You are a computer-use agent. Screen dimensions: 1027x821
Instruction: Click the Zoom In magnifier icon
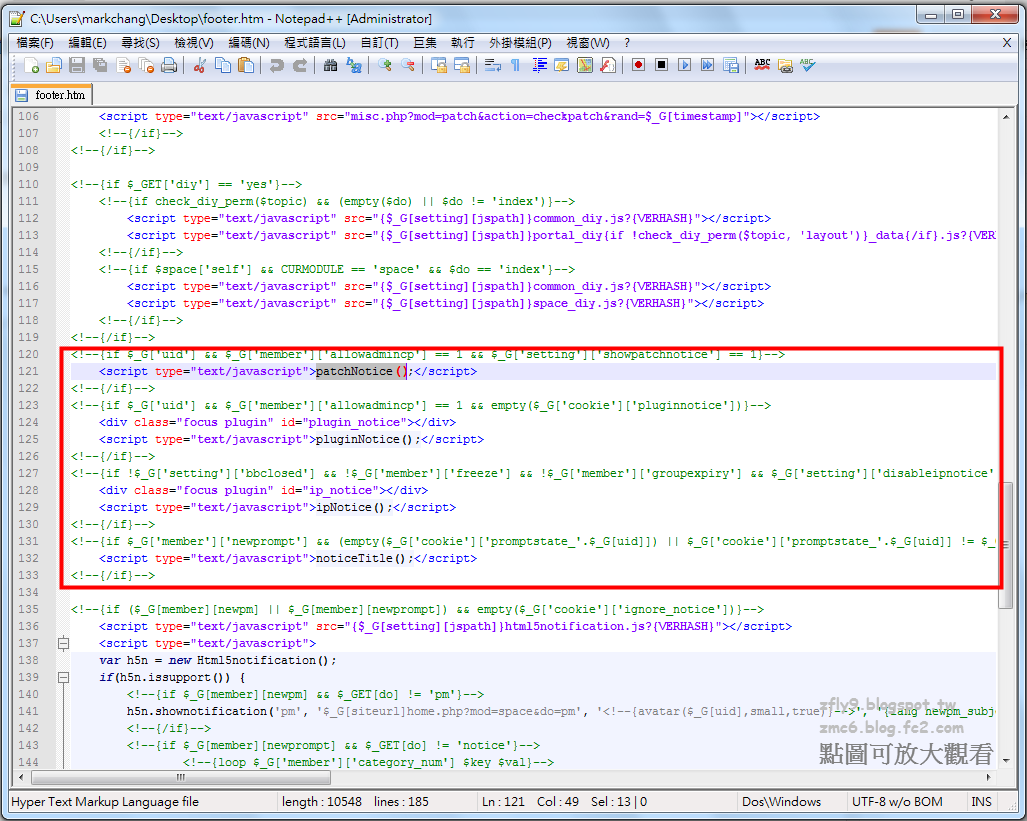click(384, 65)
